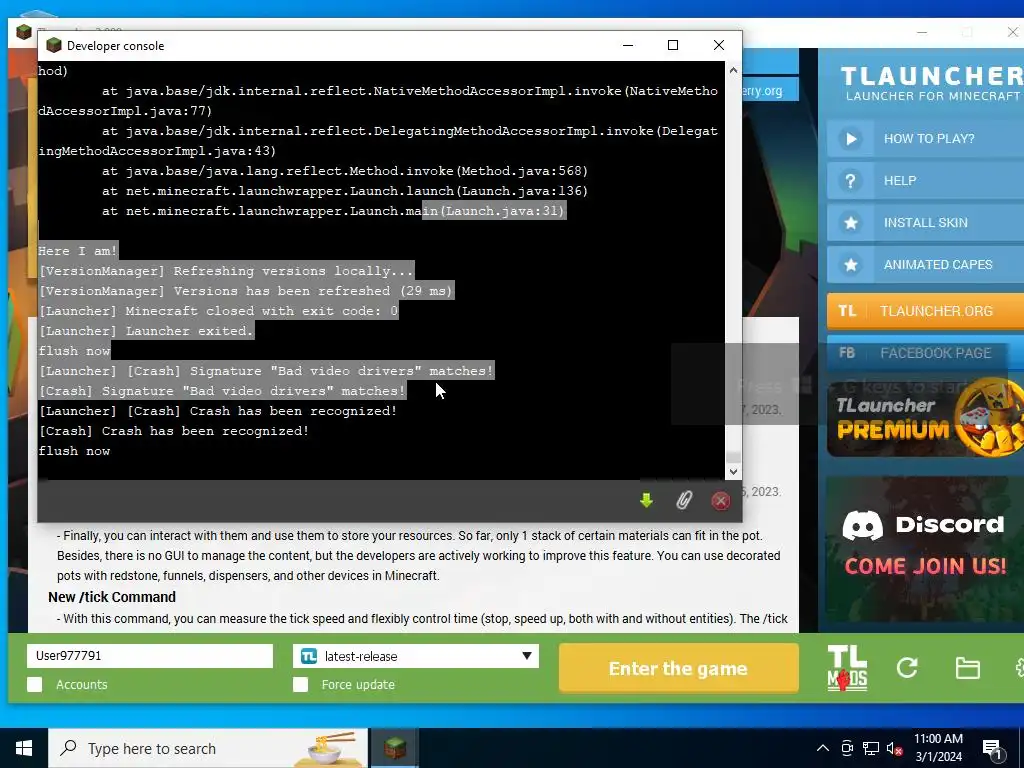
Task: Minimize the Developer console window
Action: coord(628,45)
